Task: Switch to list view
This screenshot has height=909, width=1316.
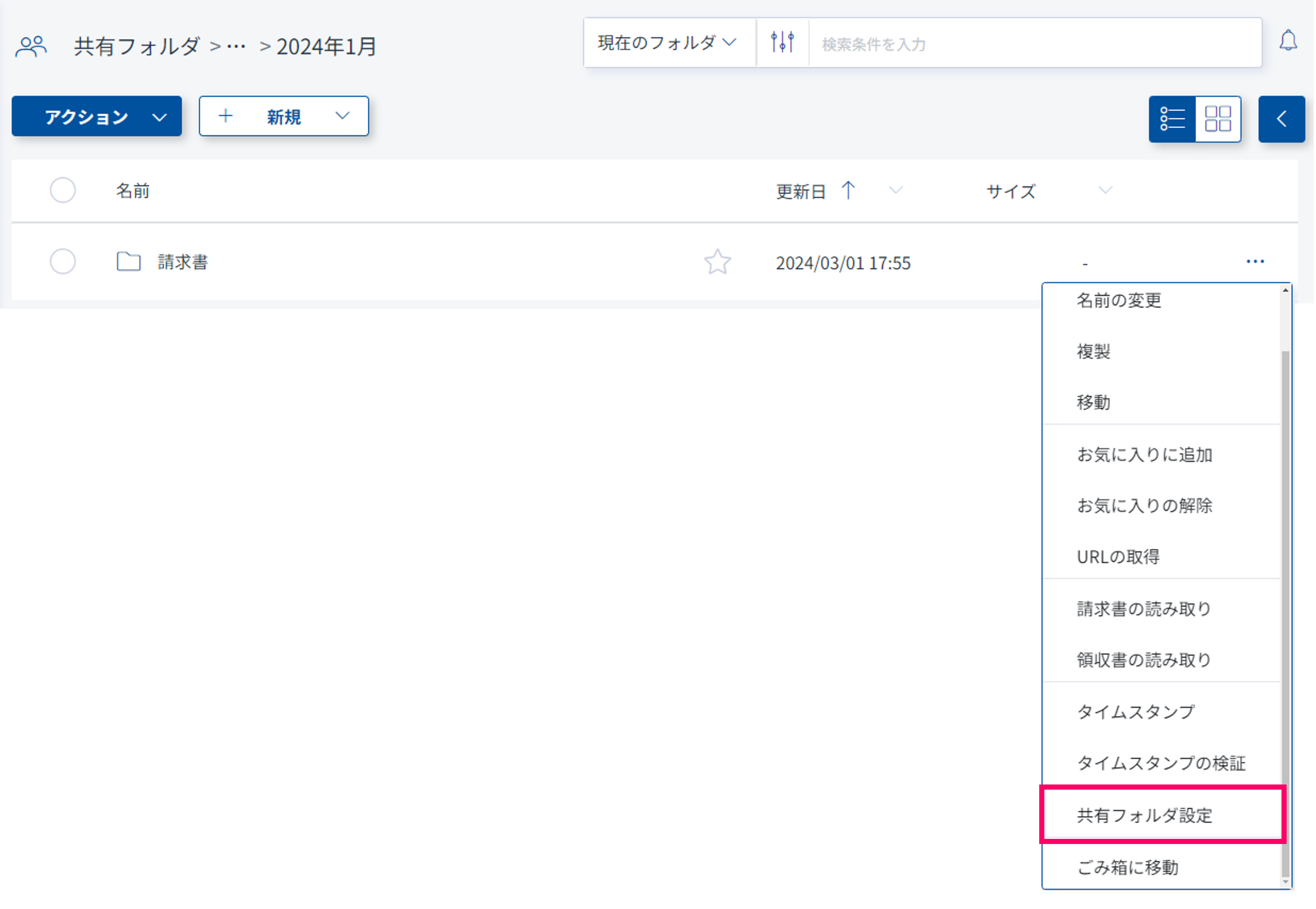Action: click(1172, 119)
